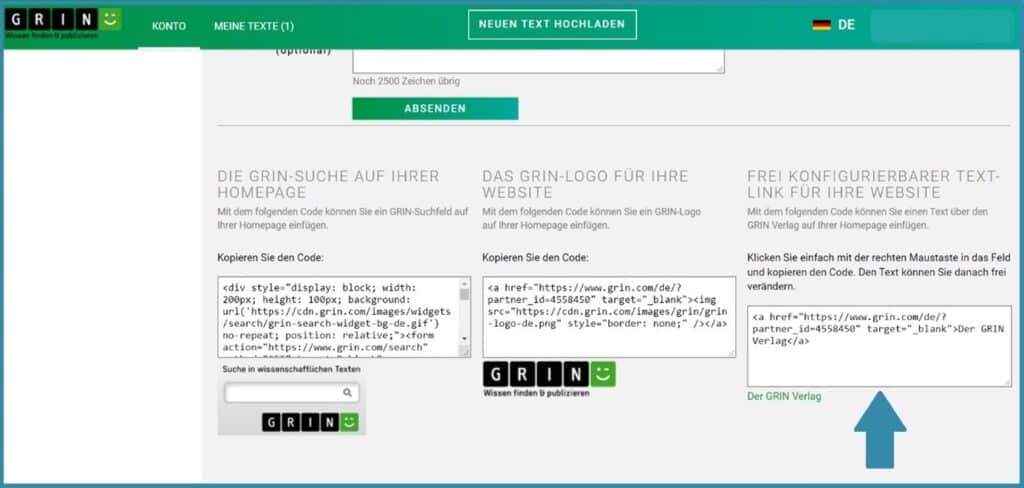Click the GRIN logo in the header
The image size is (1024, 488).
click(x=62, y=23)
